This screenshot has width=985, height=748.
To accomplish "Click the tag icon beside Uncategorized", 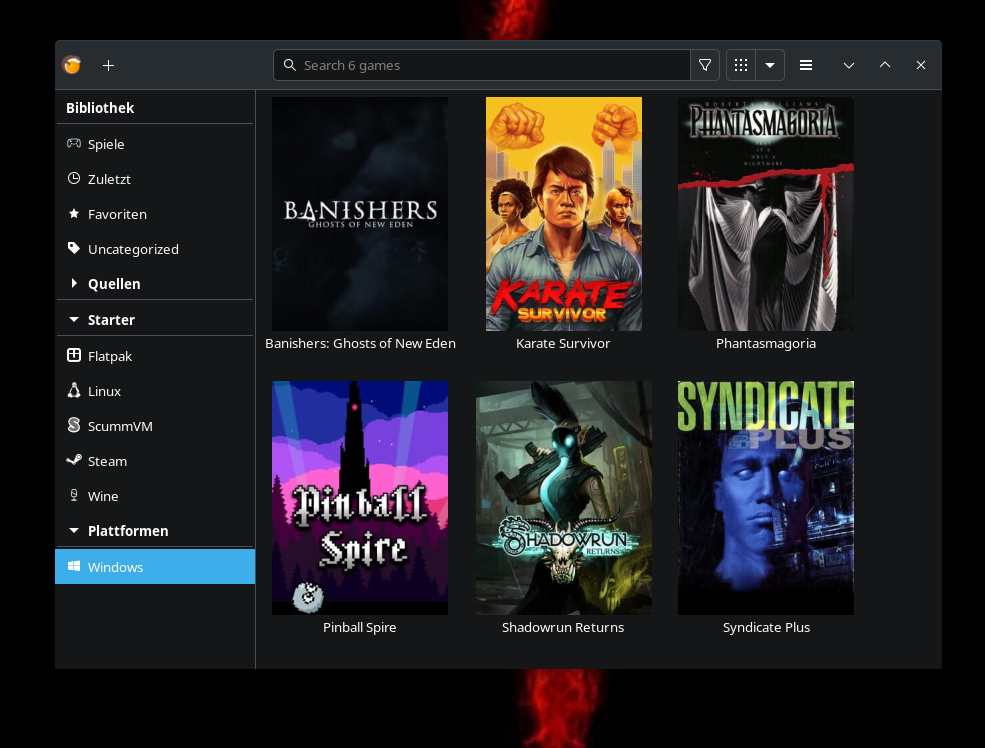I will (73, 249).
